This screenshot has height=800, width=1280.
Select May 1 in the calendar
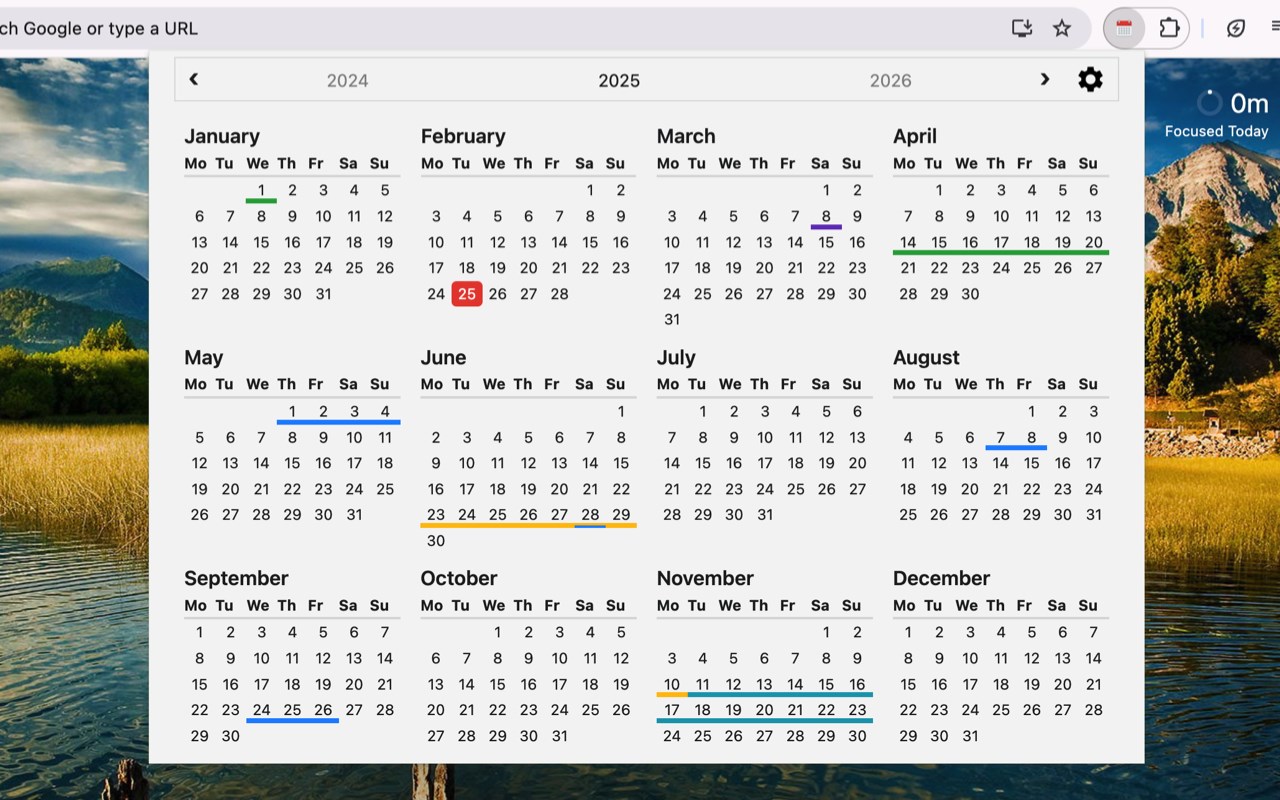[x=292, y=411]
